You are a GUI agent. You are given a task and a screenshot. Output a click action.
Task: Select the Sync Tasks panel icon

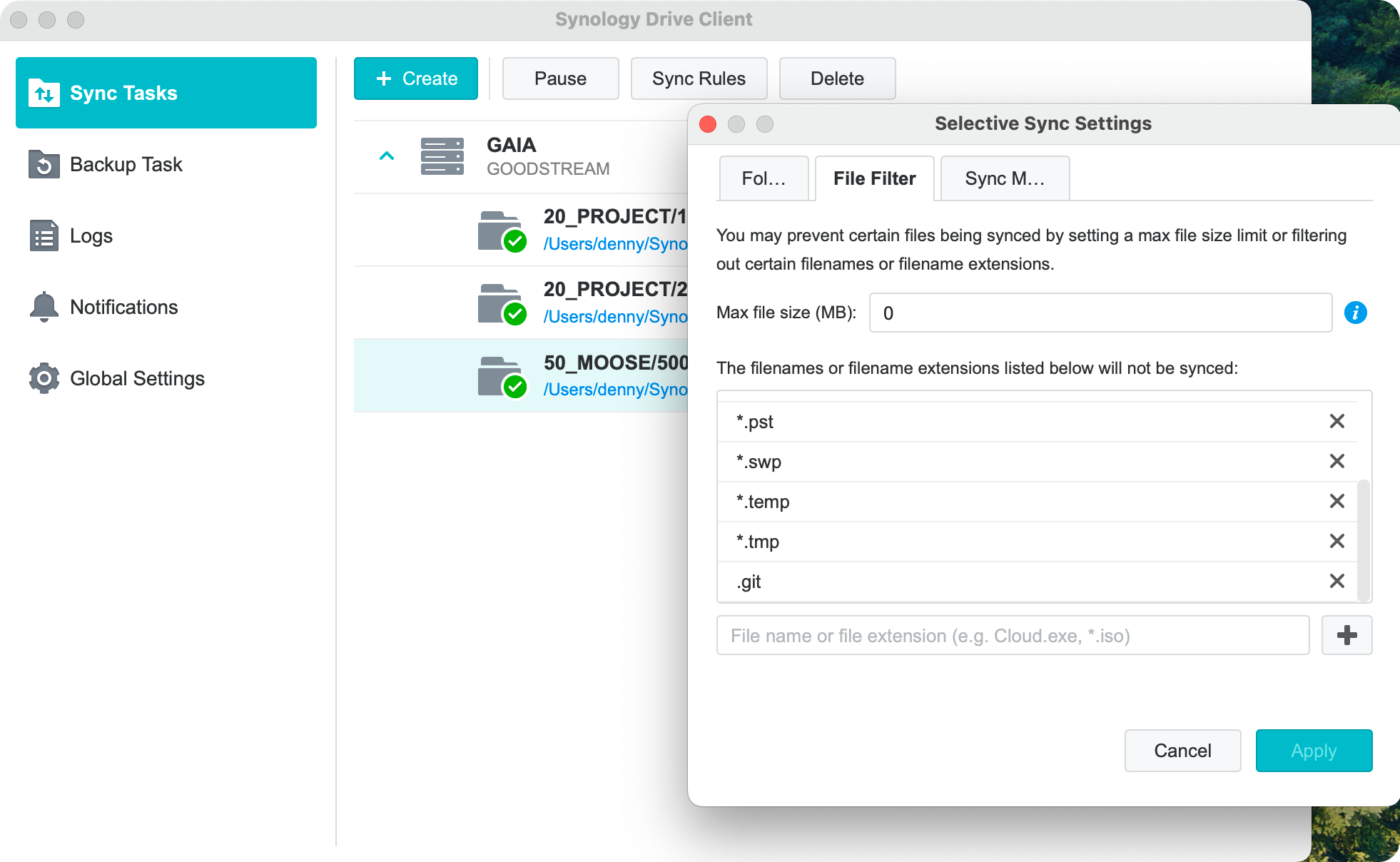tap(44, 93)
